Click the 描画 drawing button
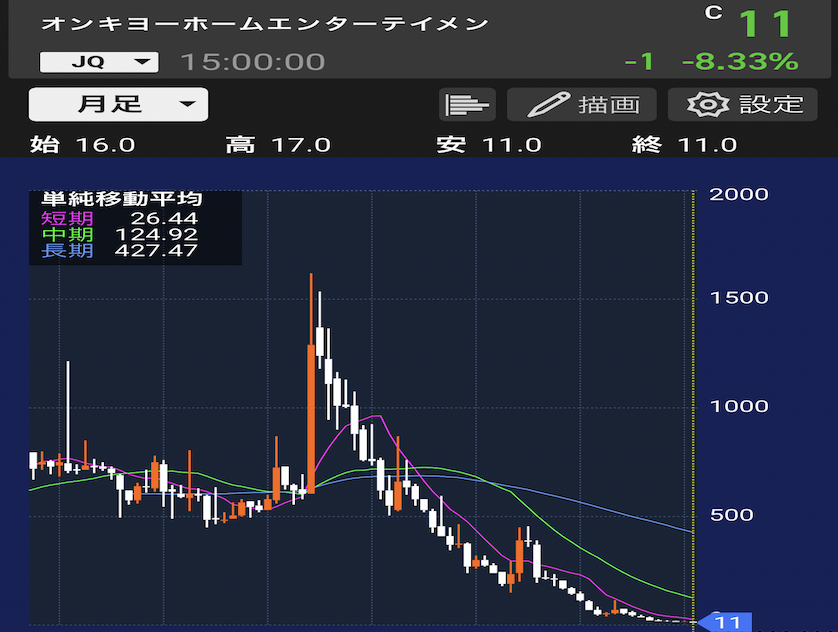The width and height of the screenshot is (838, 632). tap(581, 104)
